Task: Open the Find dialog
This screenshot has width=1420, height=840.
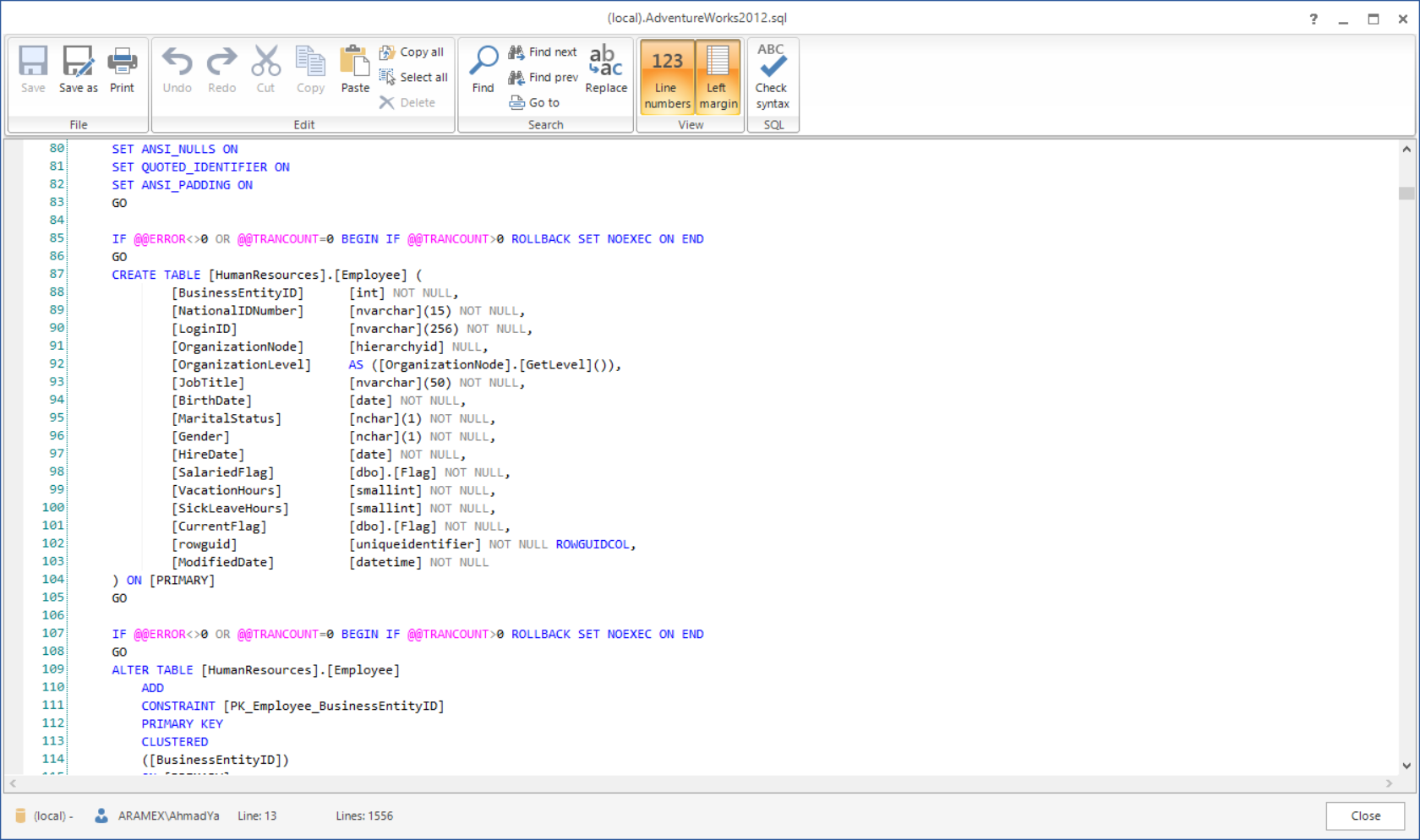Action: 483,70
